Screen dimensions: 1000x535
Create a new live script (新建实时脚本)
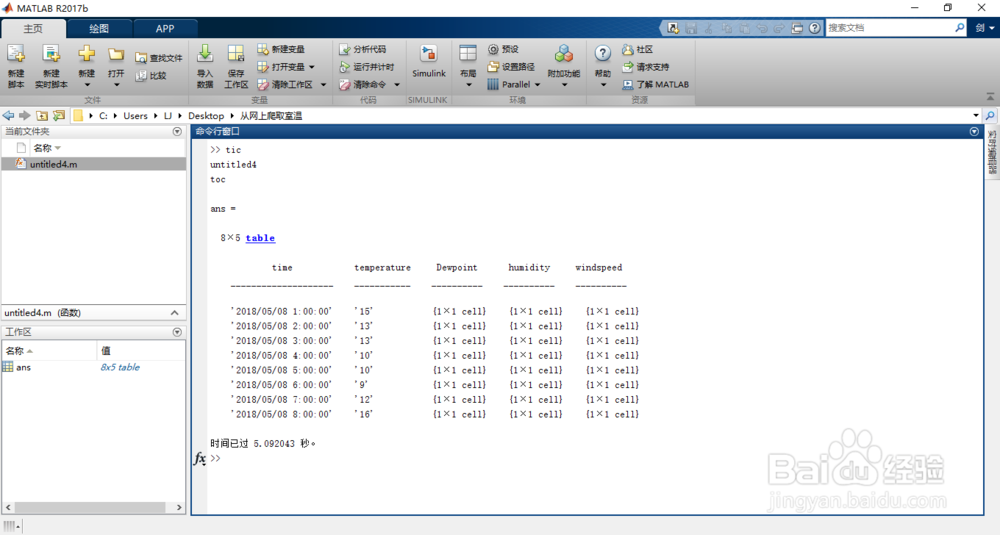[x=51, y=66]
